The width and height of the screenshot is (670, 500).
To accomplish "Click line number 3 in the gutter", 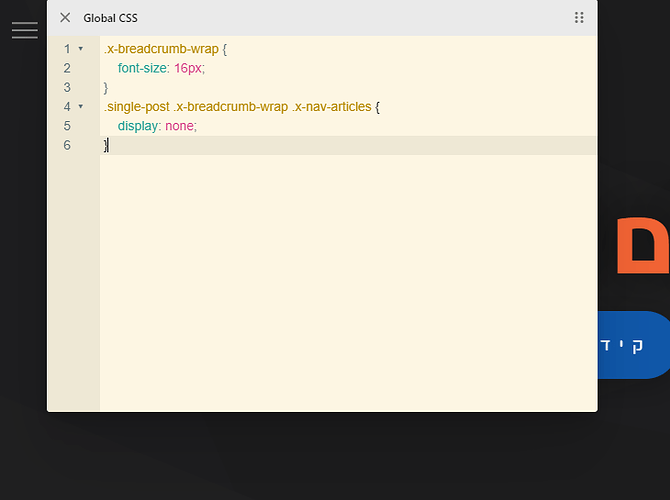I will click(x=67, y=88).
